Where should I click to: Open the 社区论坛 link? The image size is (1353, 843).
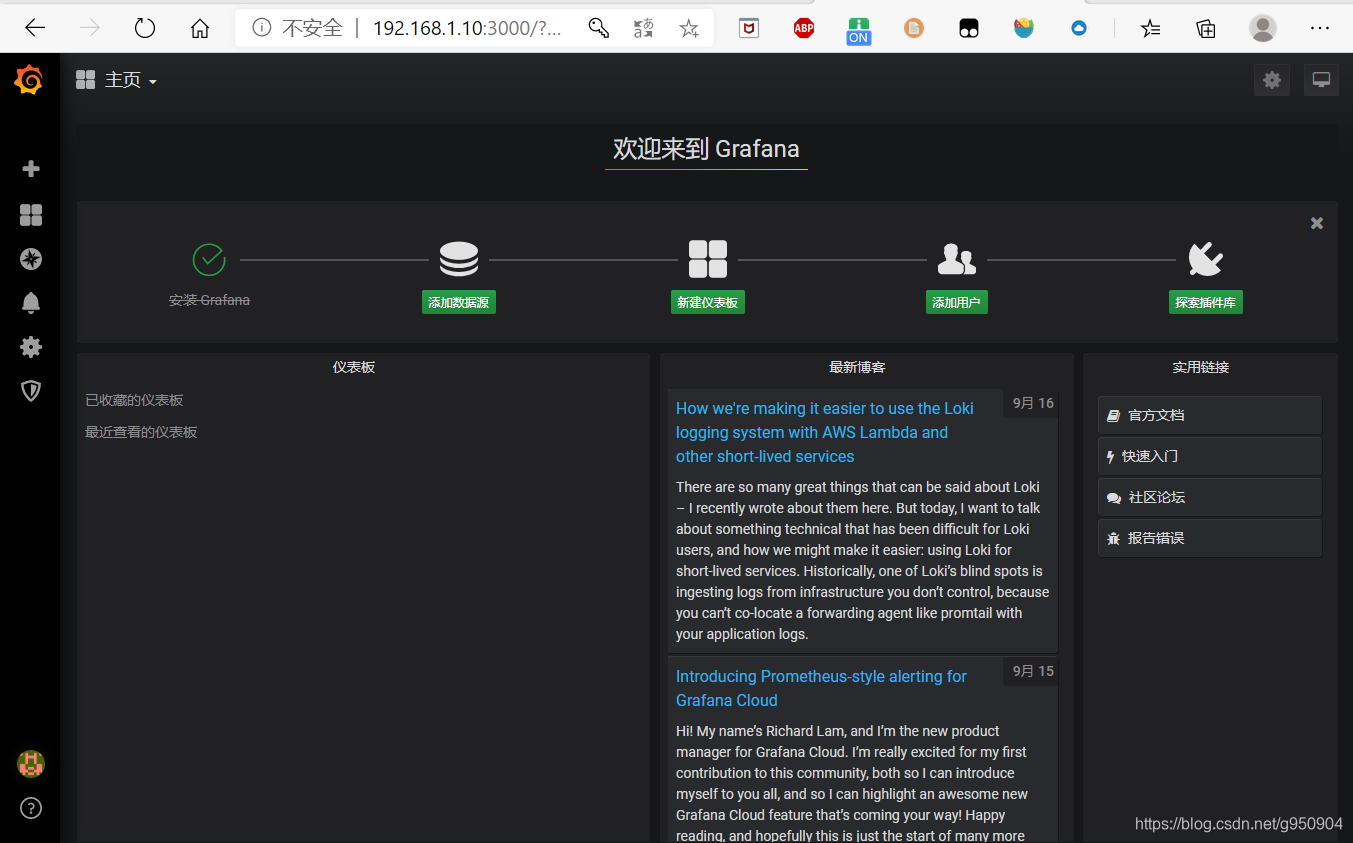pos(1209,497)
